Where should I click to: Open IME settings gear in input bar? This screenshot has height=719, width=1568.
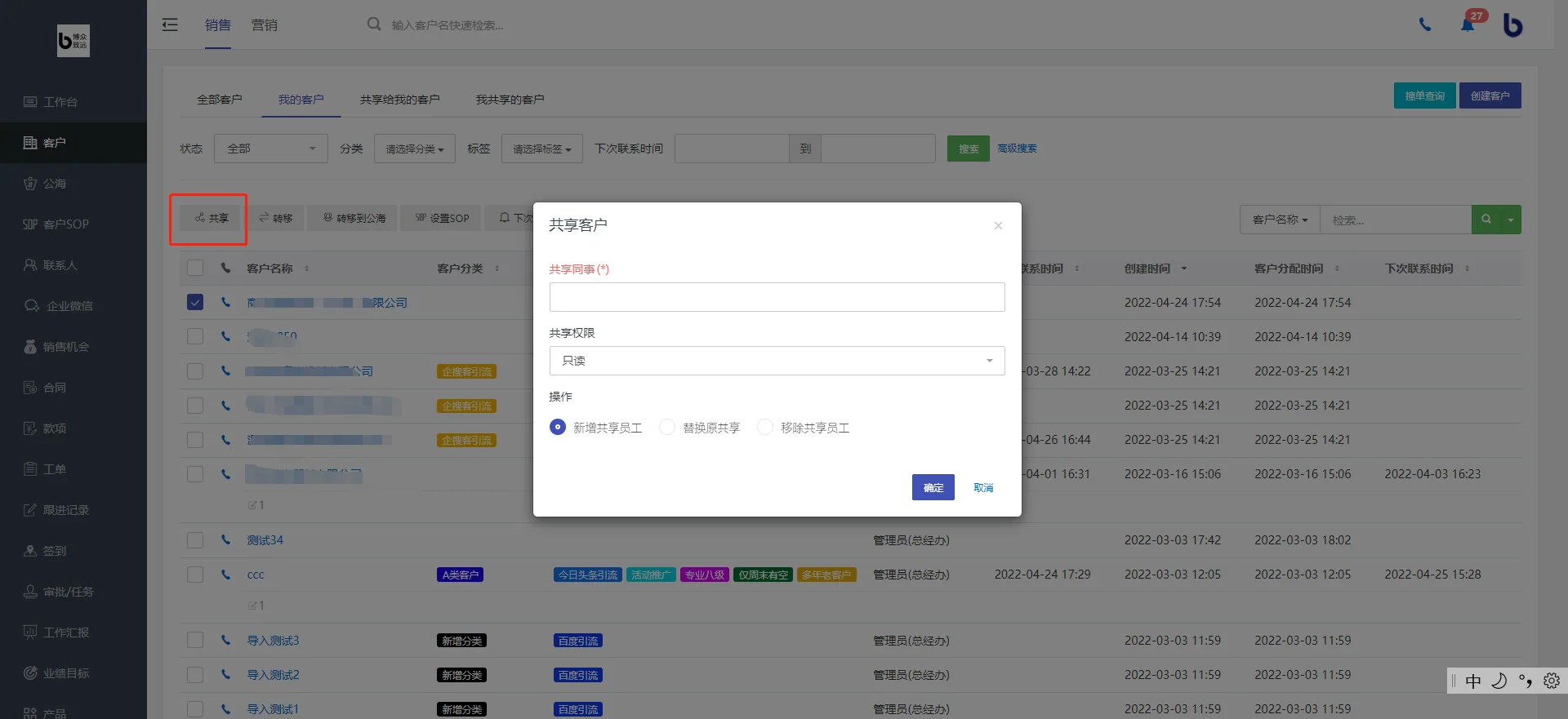pyautogui.click(x=1552, y=681)
